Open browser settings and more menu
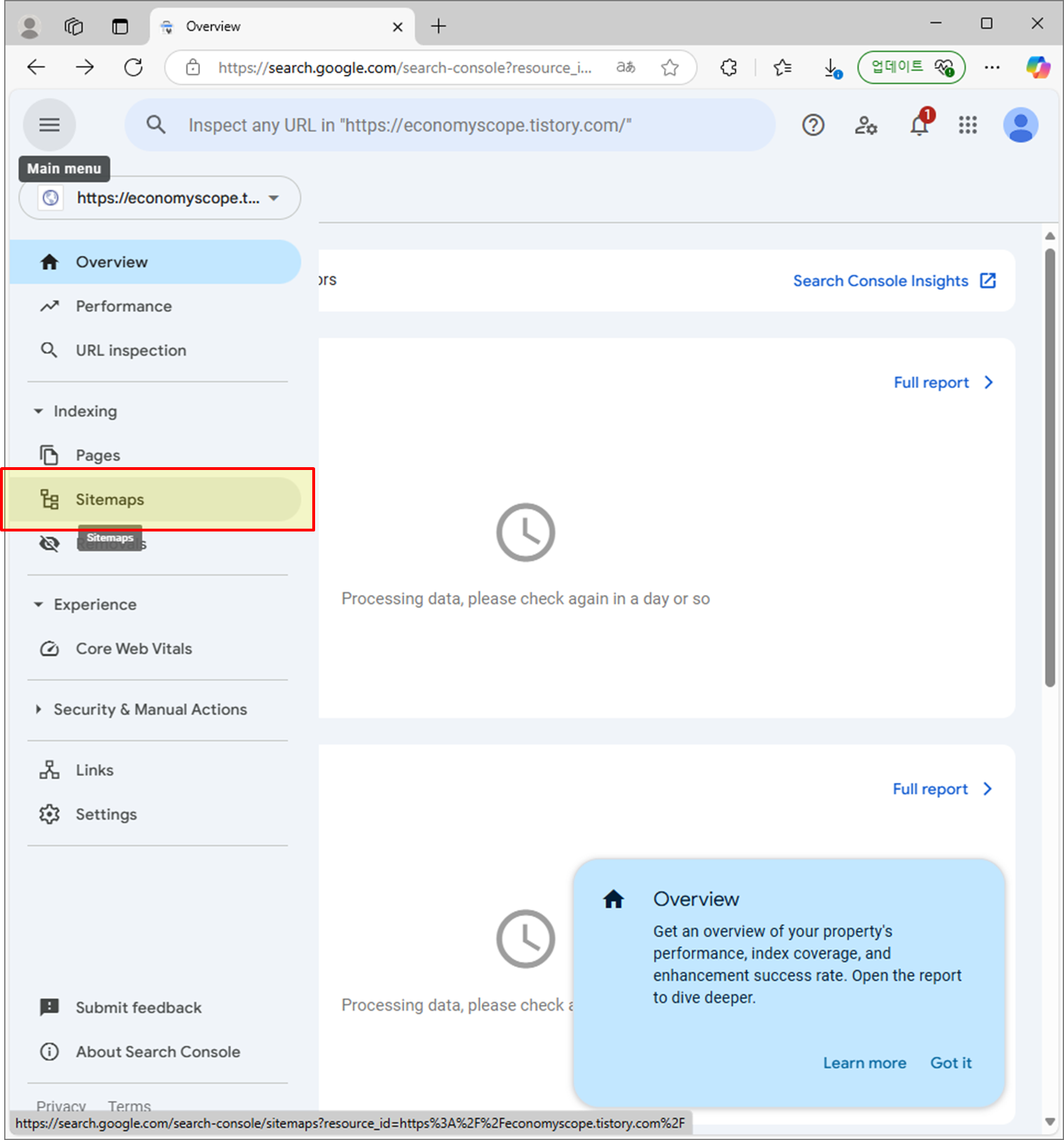This screenshot has height=1140, width=1064. (x=992, y=67)
